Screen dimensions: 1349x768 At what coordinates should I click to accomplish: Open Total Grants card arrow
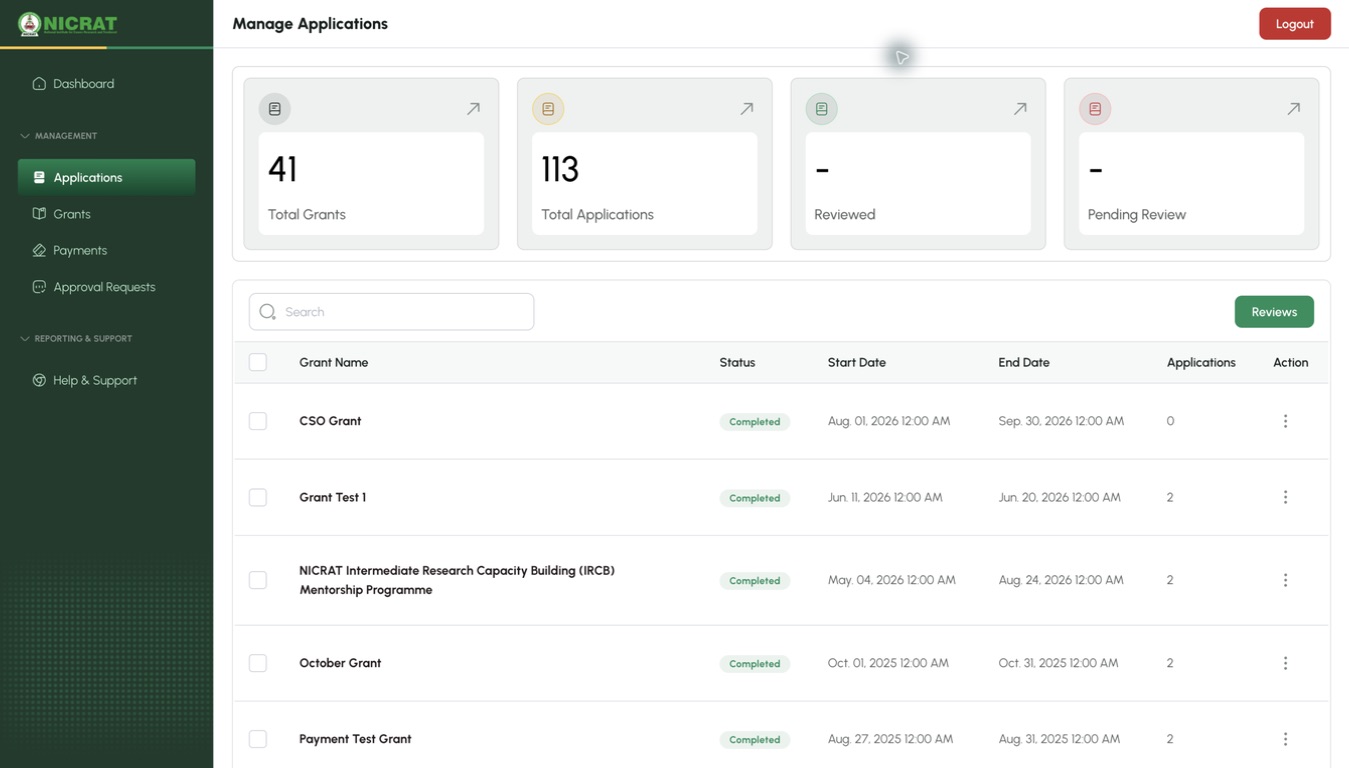473,109
